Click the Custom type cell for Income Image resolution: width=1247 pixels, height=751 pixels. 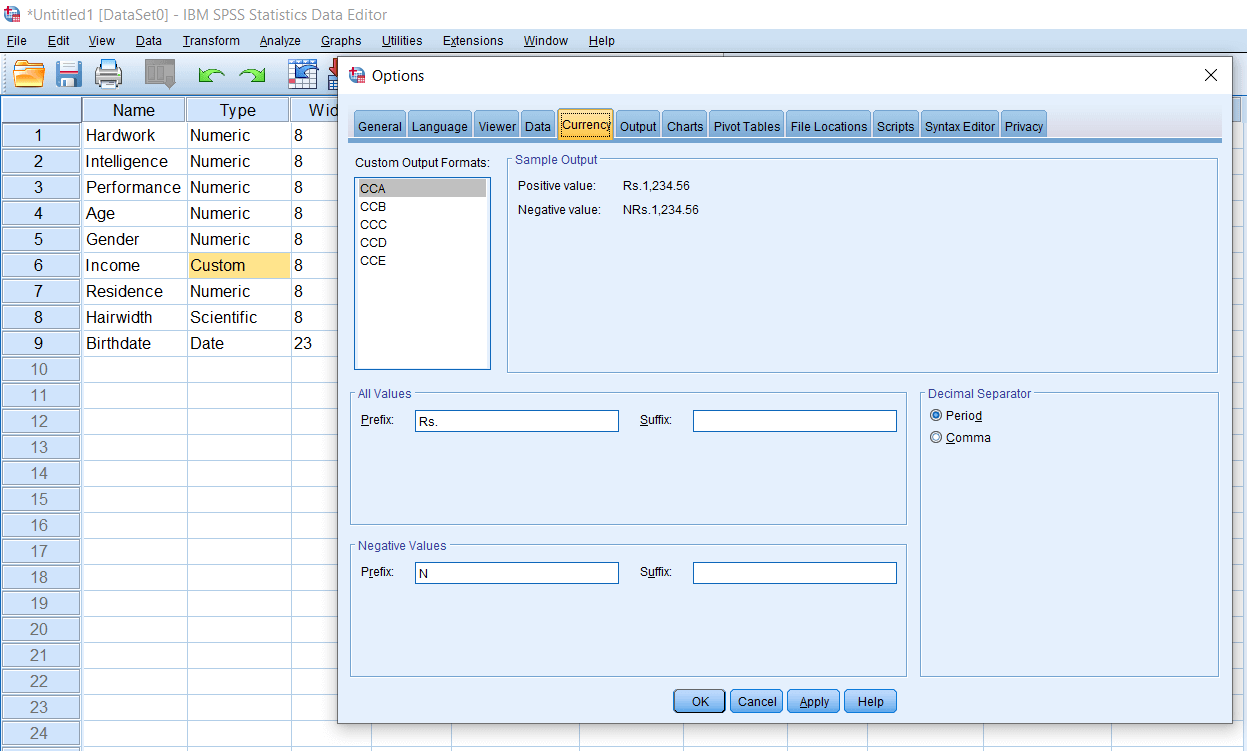tap(238, 266)
